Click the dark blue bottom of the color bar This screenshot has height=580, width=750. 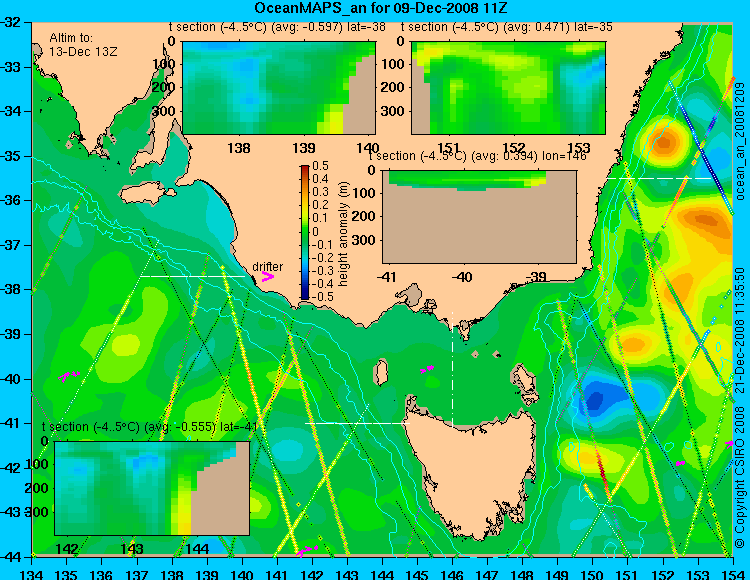(x=305, y=295)
